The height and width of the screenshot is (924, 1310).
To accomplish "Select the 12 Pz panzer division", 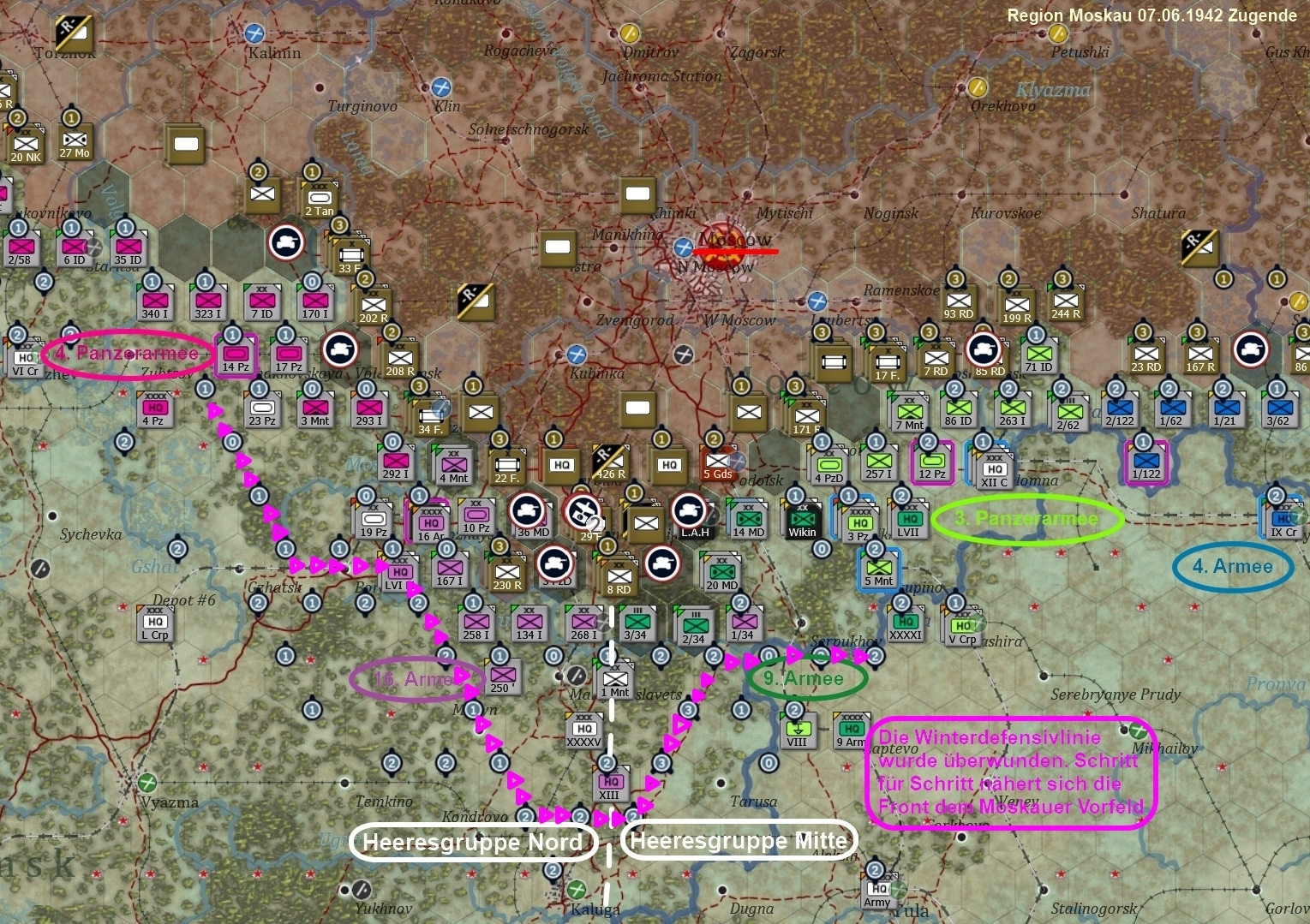I will pos(931,462).
